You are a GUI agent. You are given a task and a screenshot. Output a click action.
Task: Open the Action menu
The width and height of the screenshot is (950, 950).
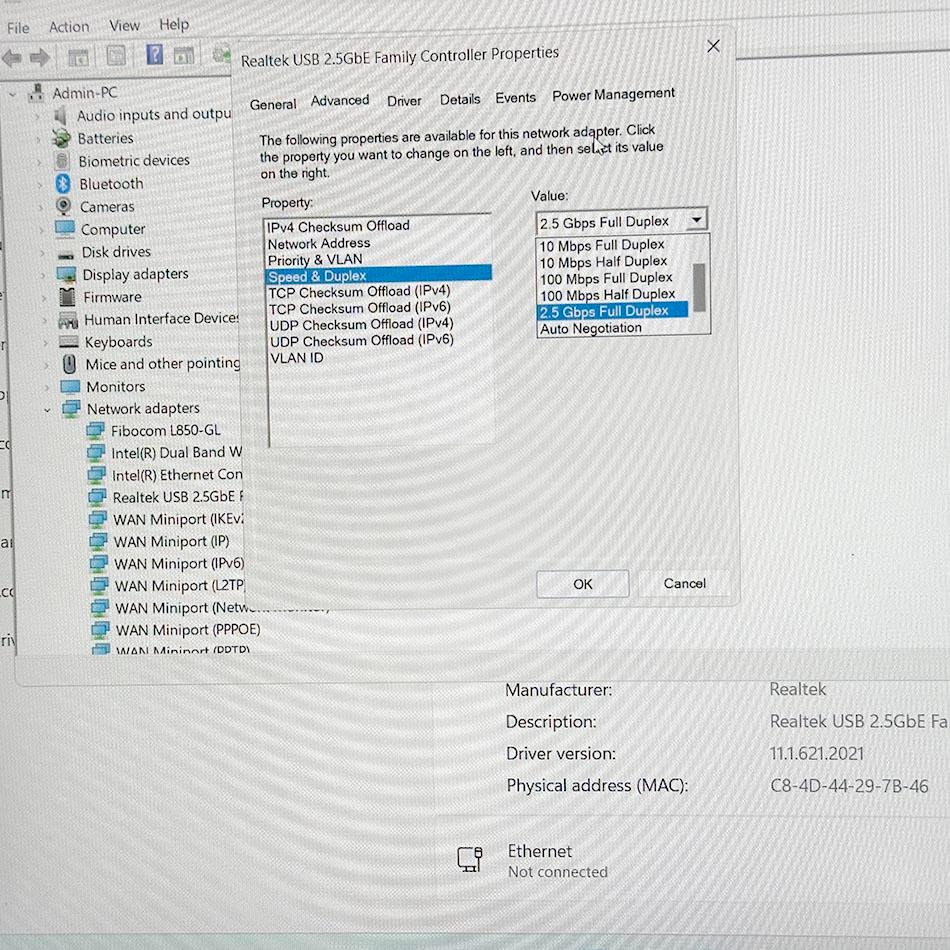[x=69, y=27]
